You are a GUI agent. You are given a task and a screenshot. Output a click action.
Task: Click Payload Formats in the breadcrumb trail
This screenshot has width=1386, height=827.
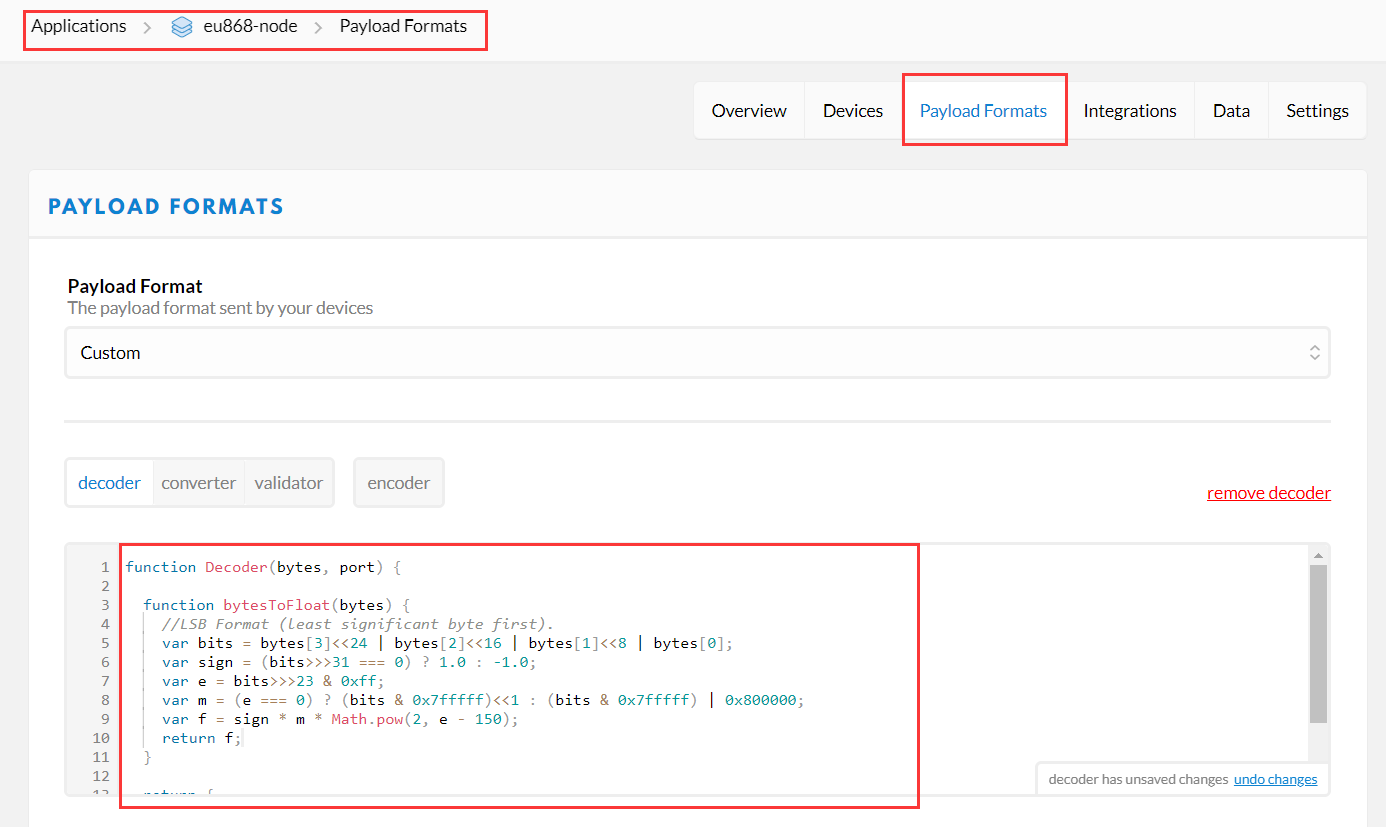click(x=403, y=26)
